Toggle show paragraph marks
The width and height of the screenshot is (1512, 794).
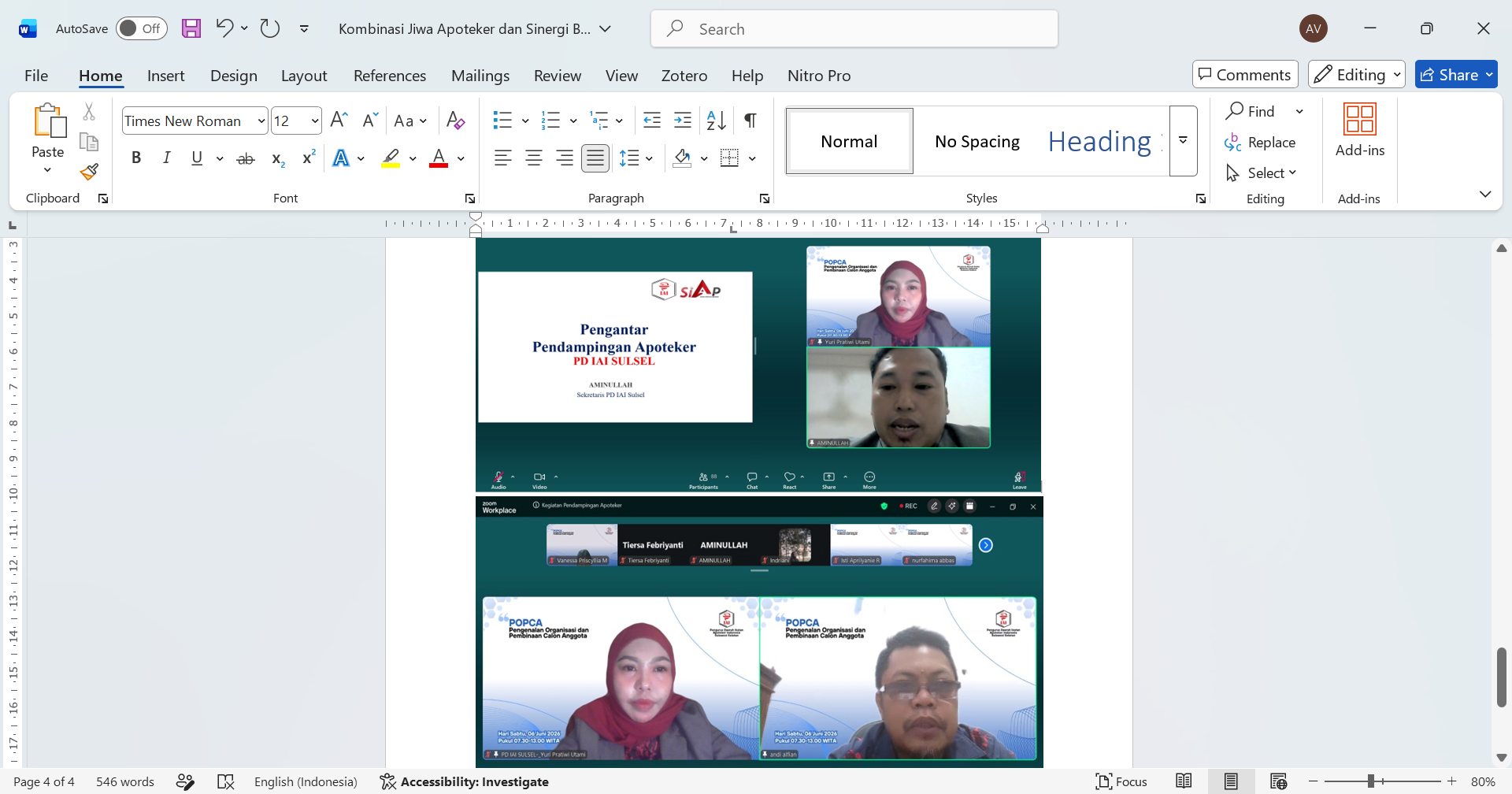750,121
